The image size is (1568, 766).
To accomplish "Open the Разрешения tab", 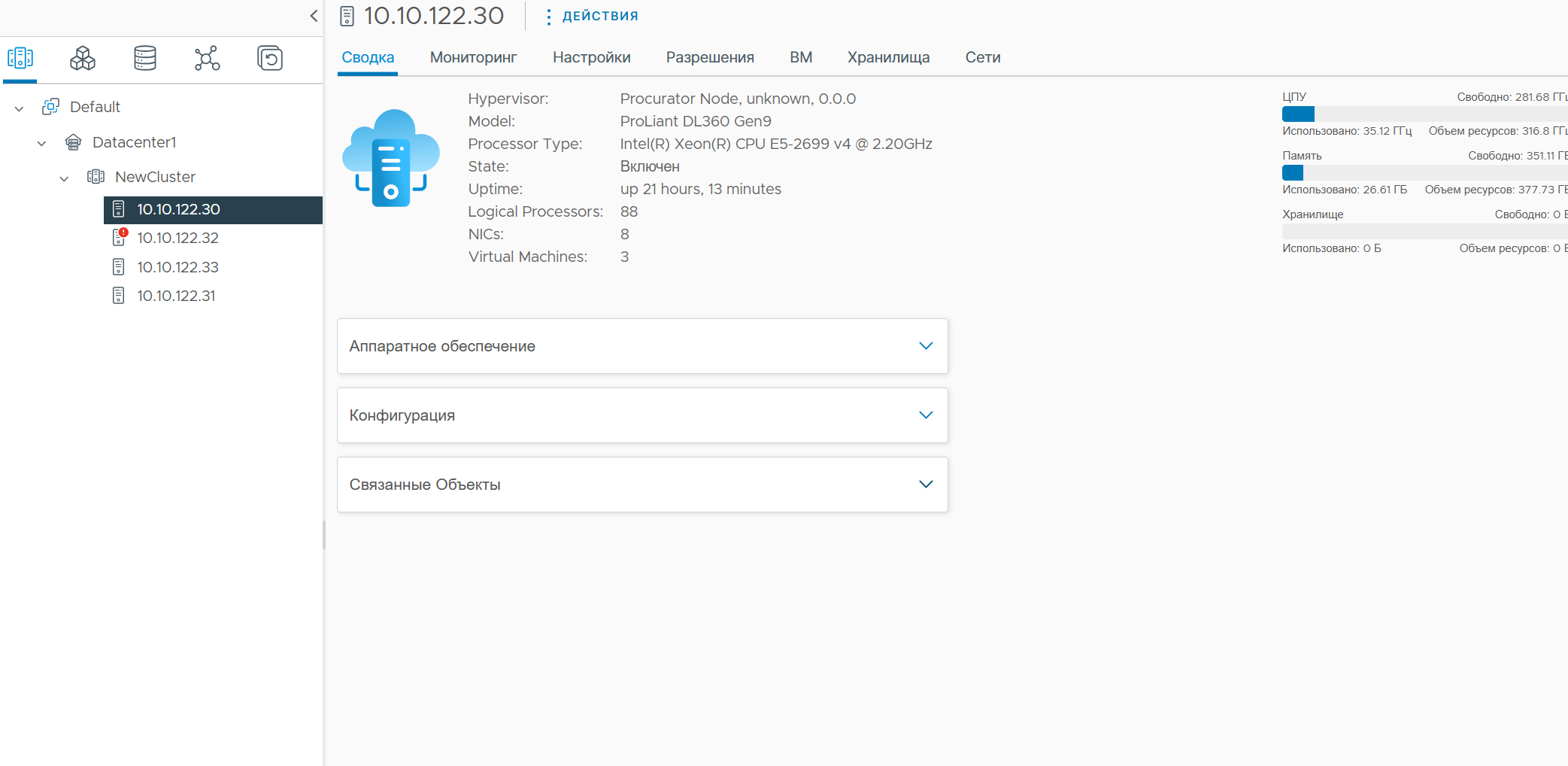I will [710, 57].
